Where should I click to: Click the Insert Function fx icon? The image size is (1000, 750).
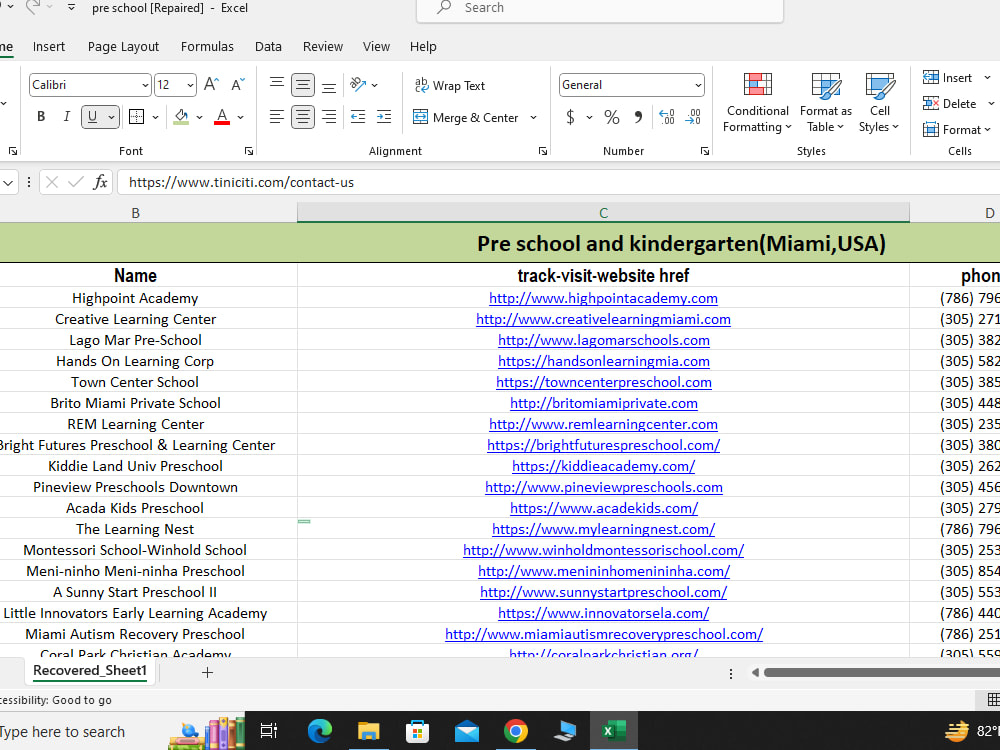click(x=100, y=182)
